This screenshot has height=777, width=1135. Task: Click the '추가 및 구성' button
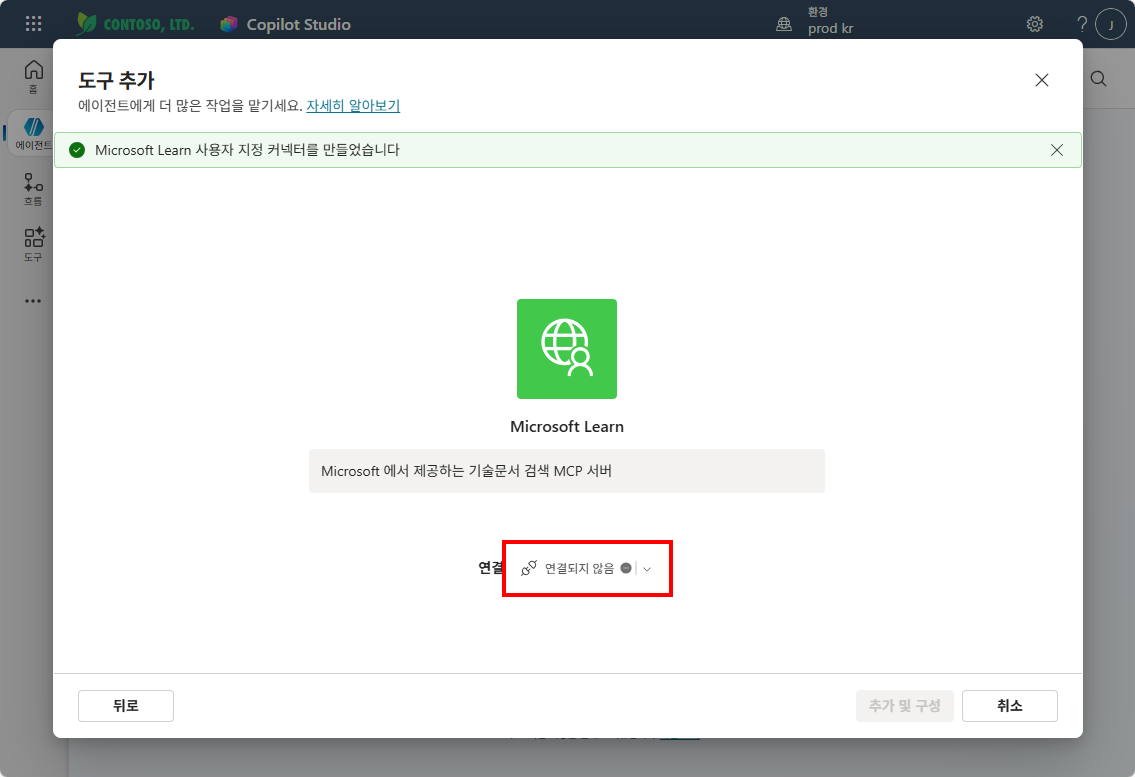pos(905,706)
